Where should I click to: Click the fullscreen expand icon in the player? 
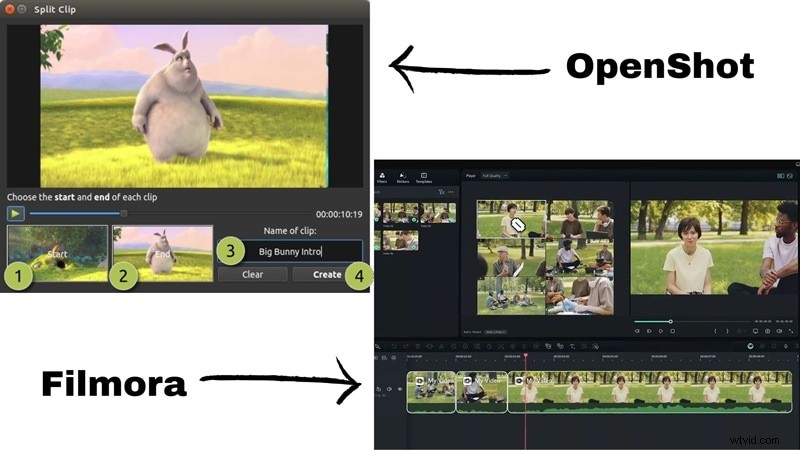[790, 331]
